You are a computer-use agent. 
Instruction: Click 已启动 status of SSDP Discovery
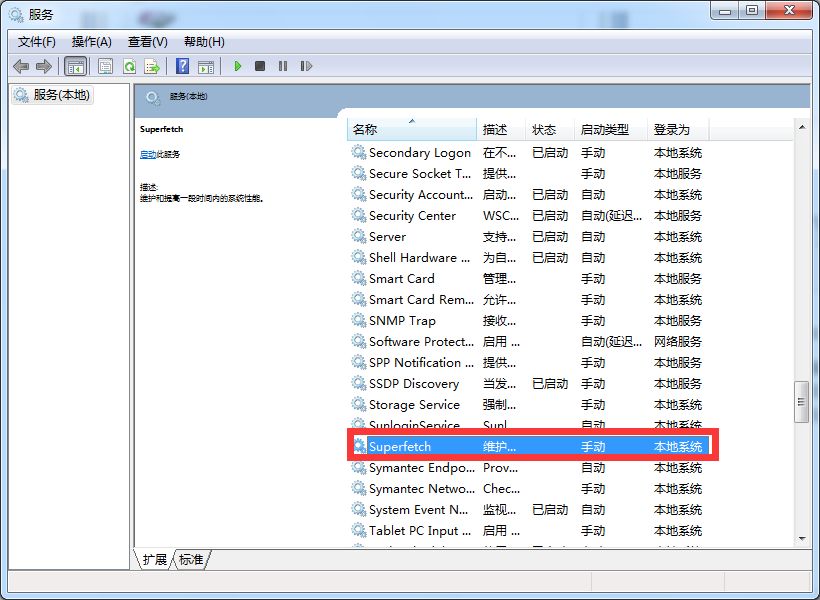point(550,383)
